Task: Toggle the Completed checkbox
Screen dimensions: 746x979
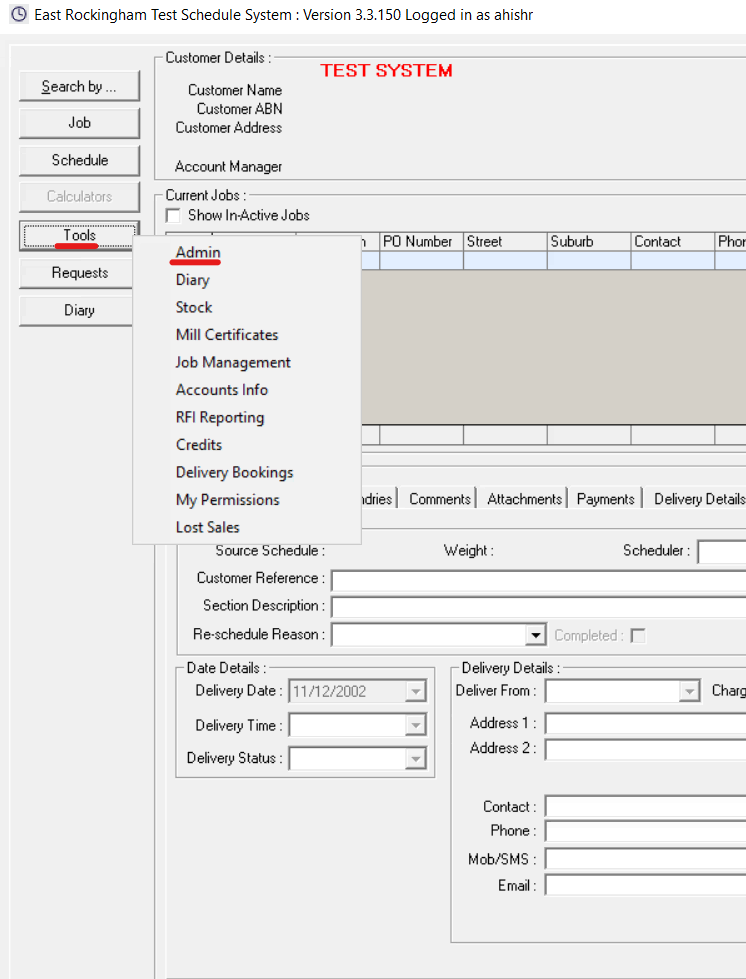Action: click(638, 636)
